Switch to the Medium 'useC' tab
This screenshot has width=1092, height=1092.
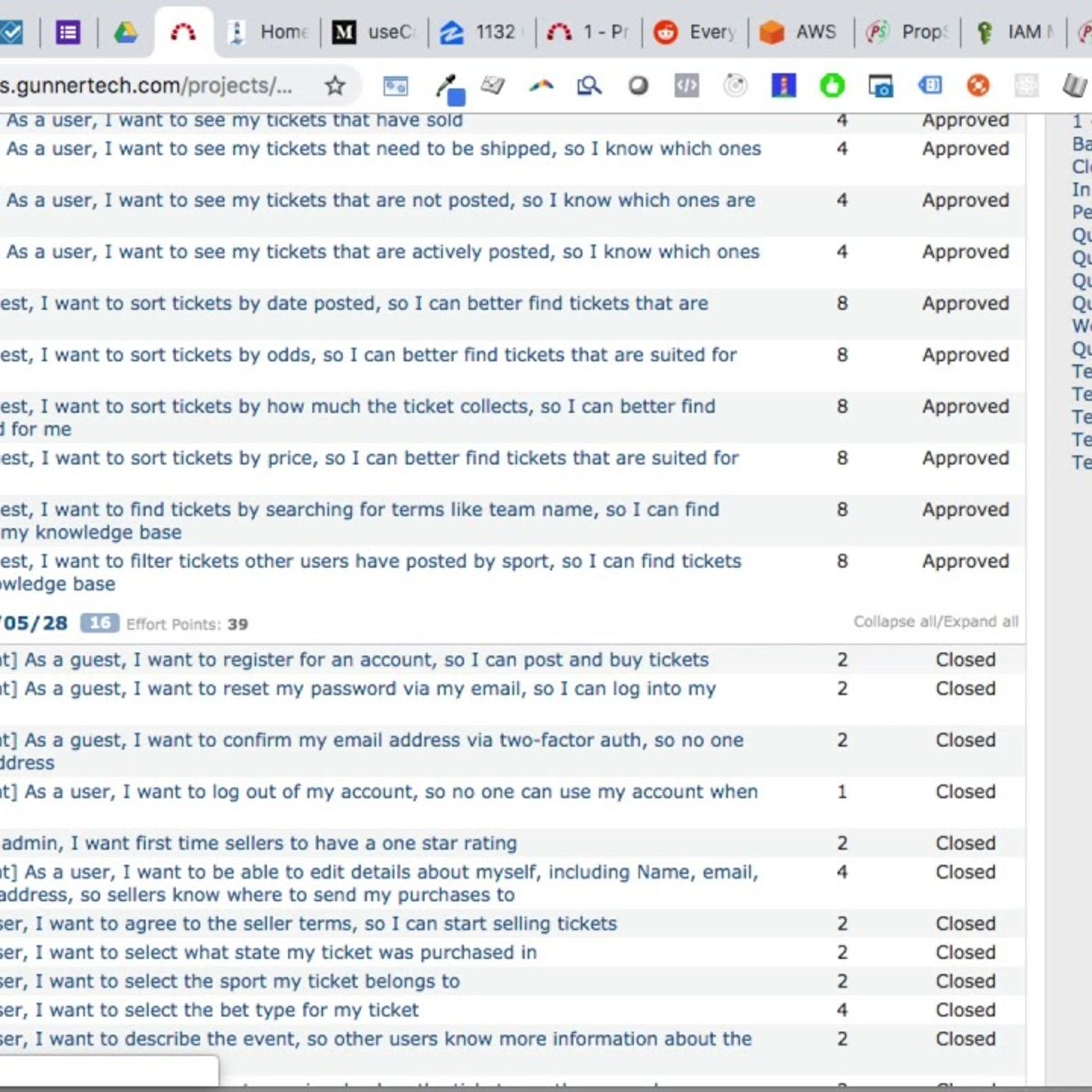(x=374, y=32)
